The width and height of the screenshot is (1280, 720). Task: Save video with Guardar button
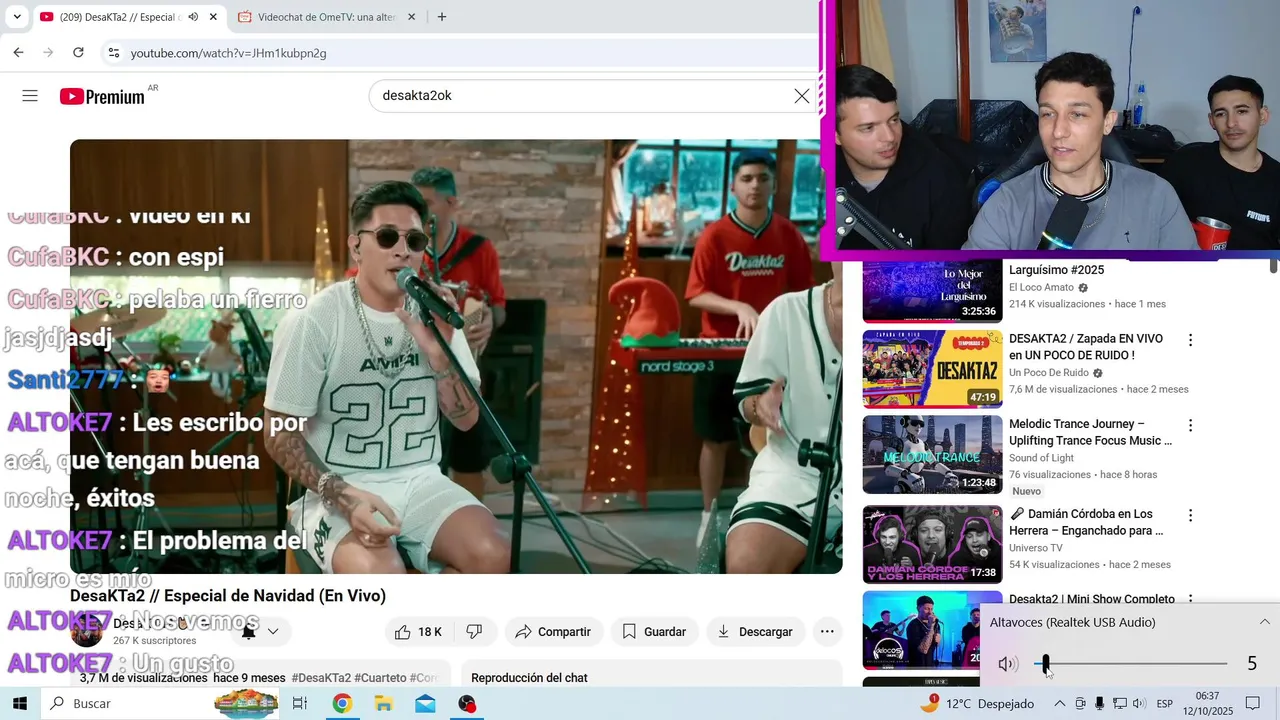pyautogui.click(x=654, y=632)
